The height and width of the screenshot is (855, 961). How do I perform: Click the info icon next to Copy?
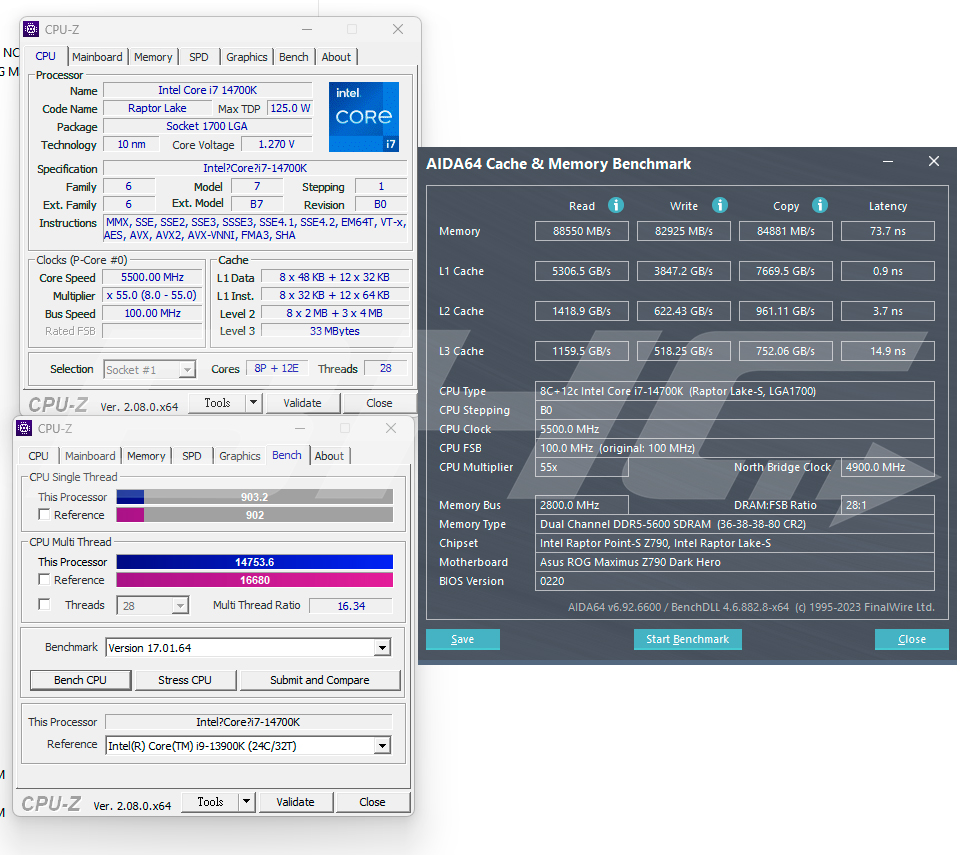[820, 205]
